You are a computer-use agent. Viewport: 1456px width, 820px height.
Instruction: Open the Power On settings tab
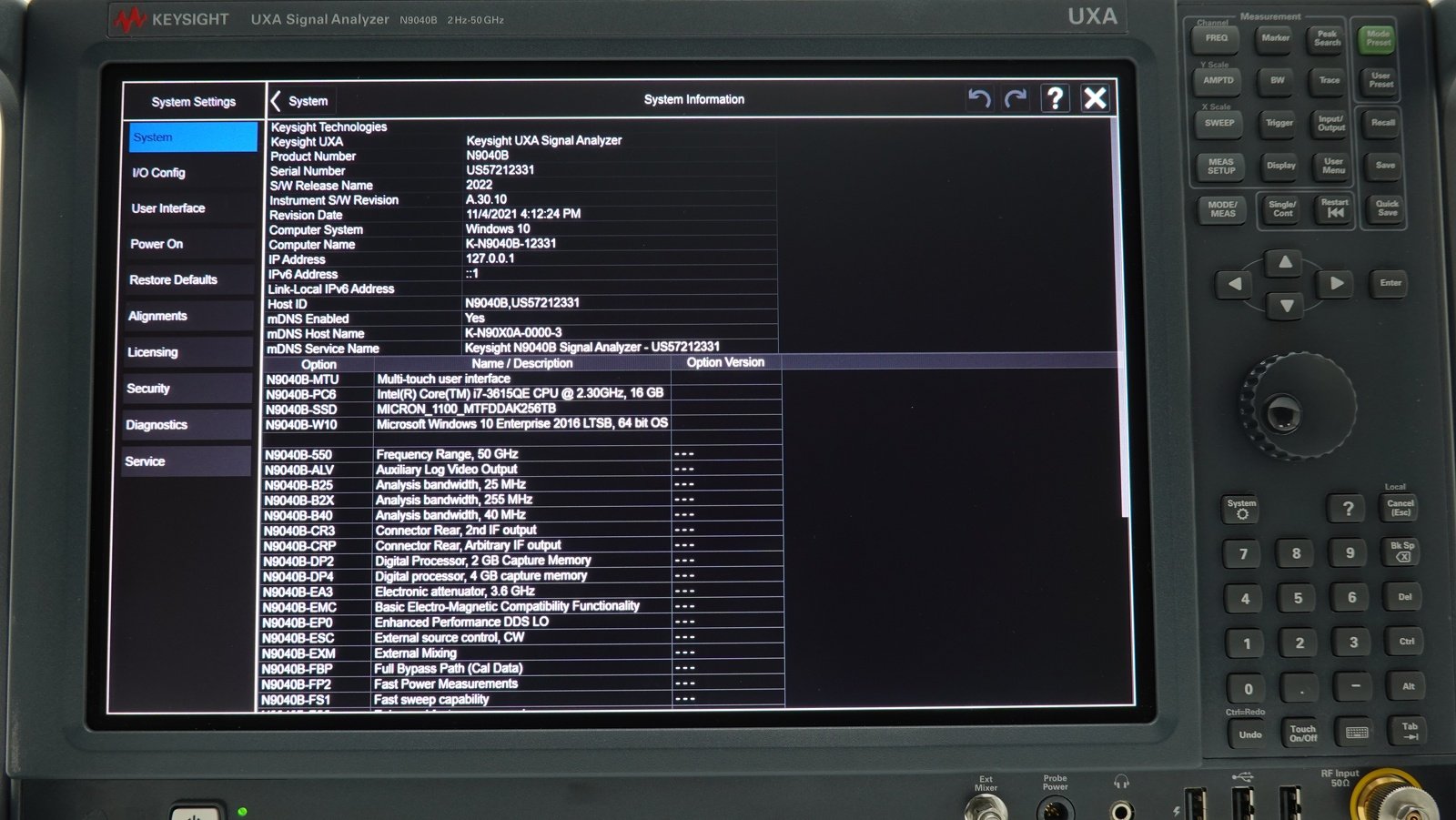click(x=190, y=244)
